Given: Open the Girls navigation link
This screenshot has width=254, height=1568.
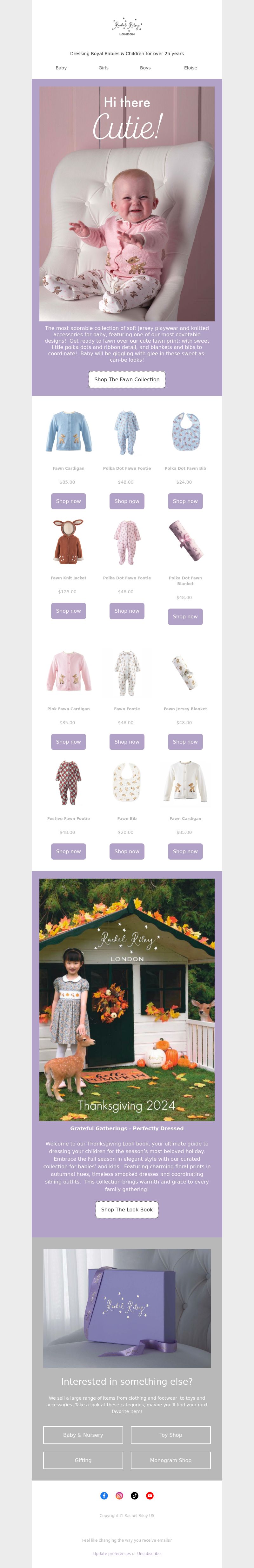Looking at the screenshot, I should pyautogui.click(x=104, y=68).
